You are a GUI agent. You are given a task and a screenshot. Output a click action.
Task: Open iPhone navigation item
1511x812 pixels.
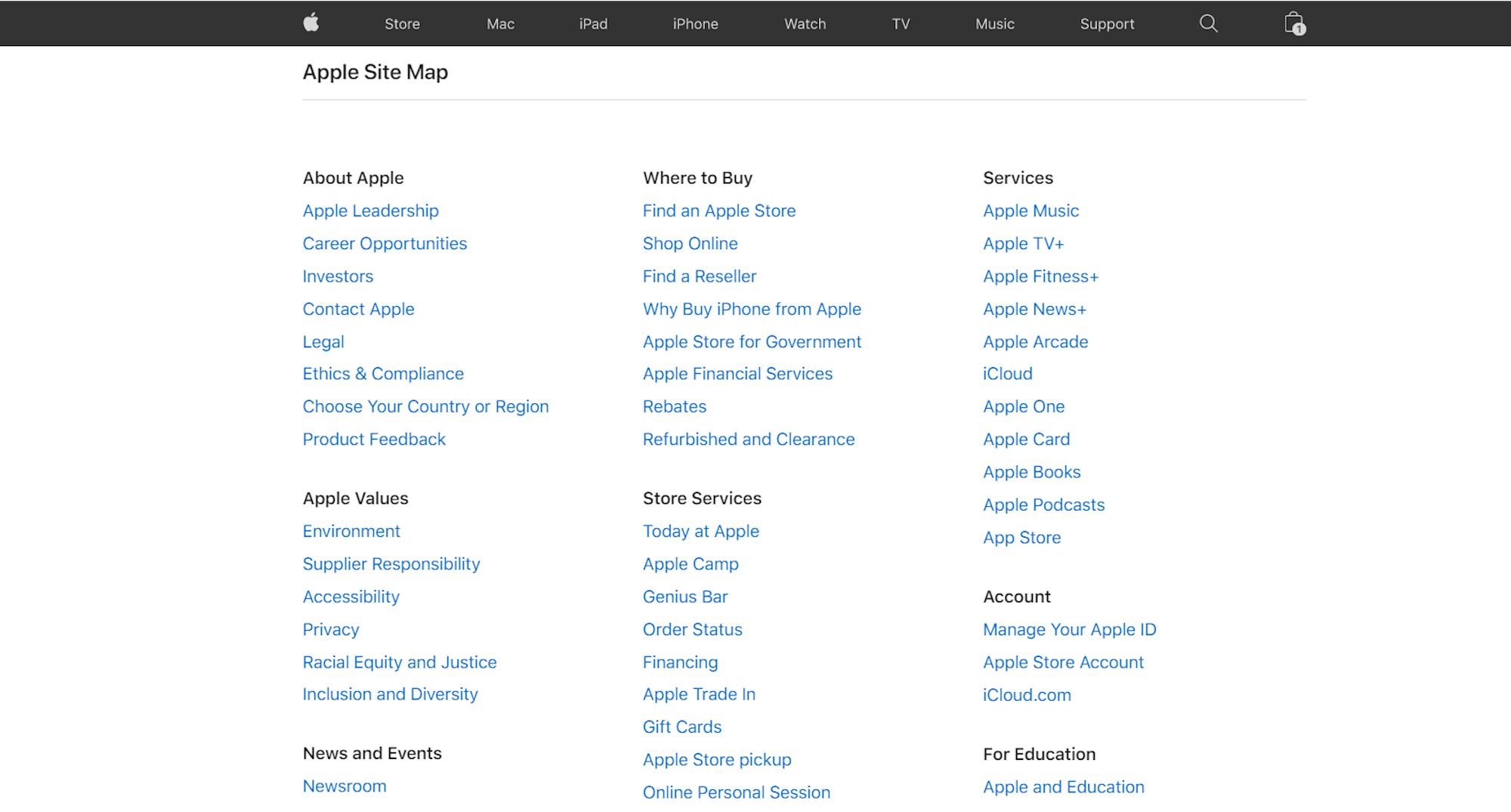695,23
